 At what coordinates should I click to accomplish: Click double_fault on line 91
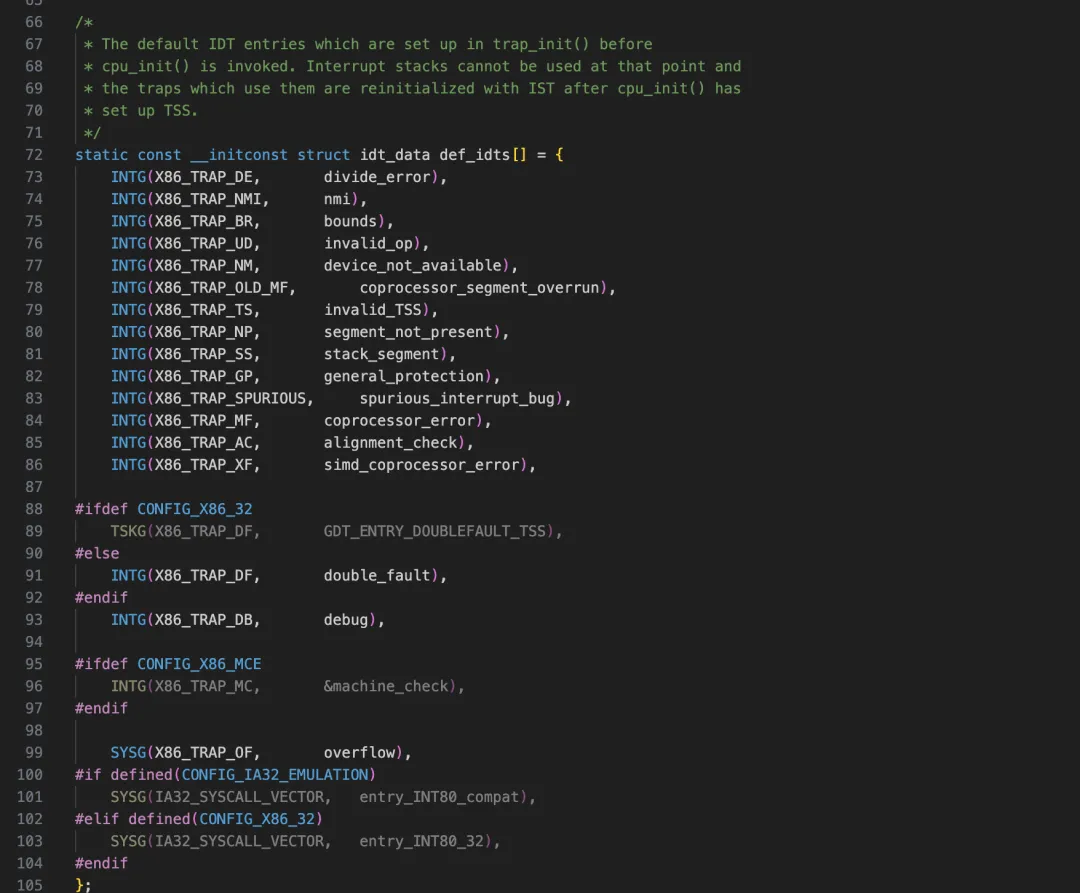377,576
